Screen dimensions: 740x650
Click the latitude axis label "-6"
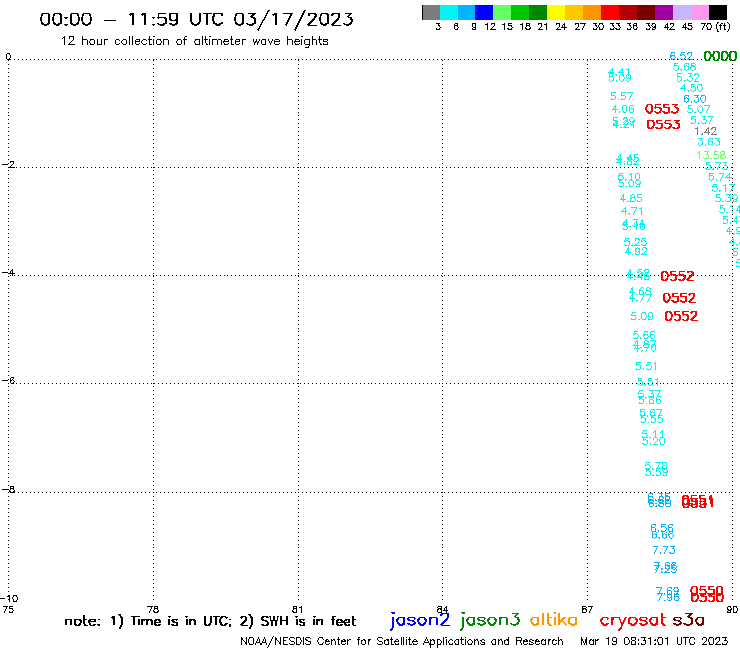8,380
